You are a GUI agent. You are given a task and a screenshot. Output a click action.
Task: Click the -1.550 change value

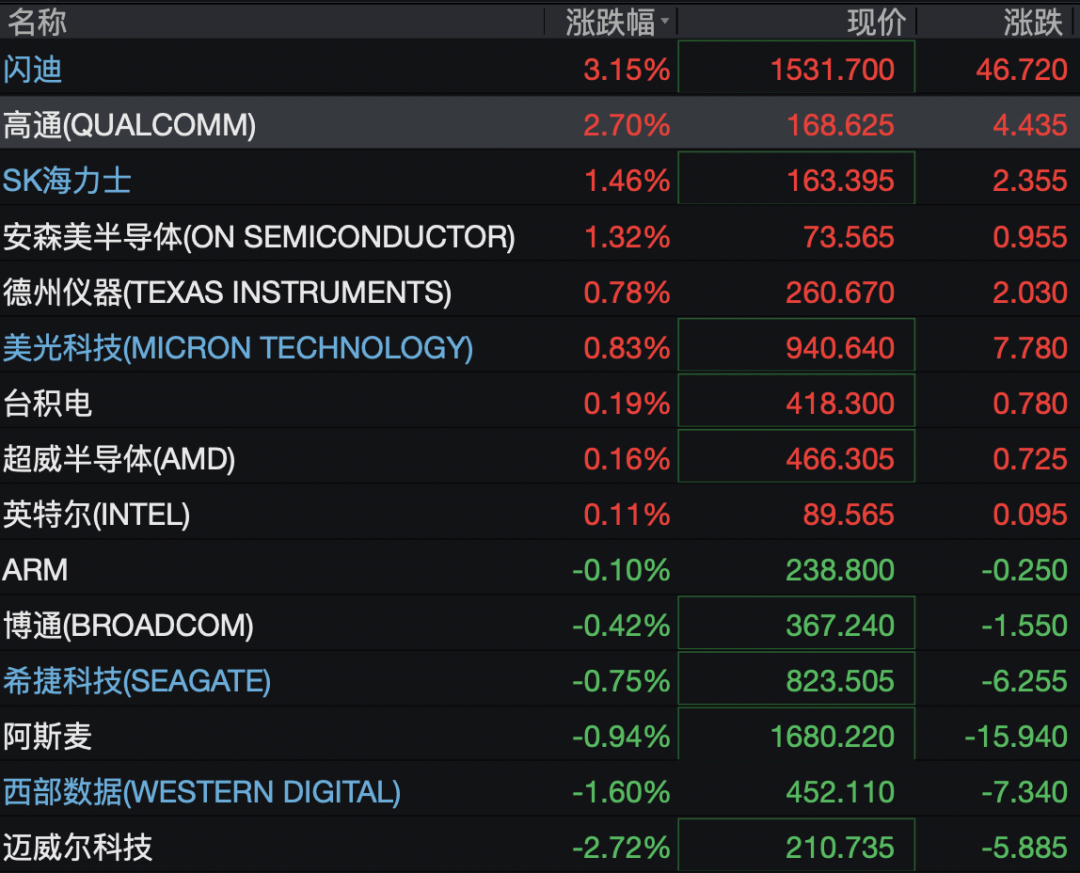[x=1024, y=626]
